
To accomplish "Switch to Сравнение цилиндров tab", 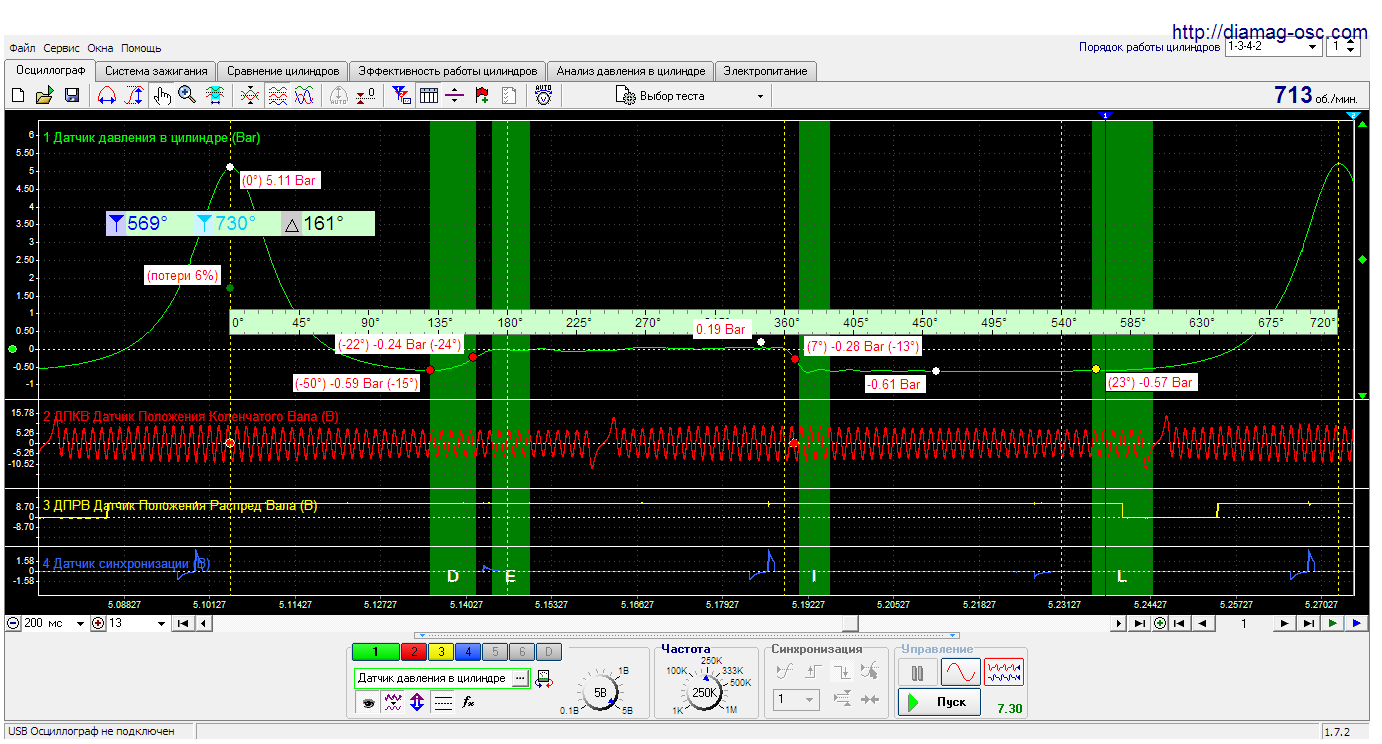I will [x=282, y=71].
